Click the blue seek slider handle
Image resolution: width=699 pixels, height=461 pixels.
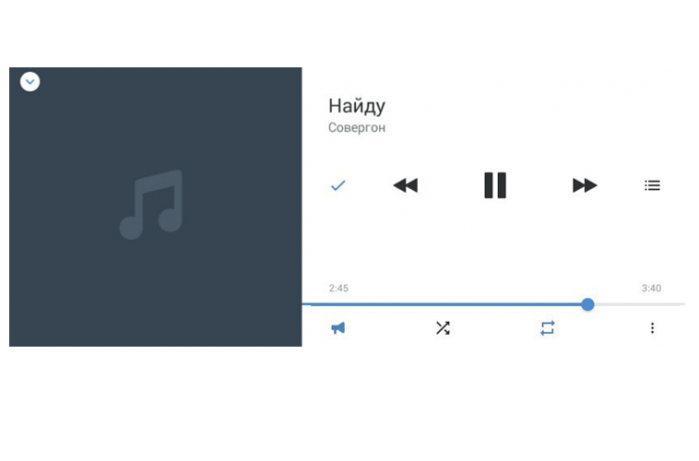pyautogui.click(x=588, y=305)
